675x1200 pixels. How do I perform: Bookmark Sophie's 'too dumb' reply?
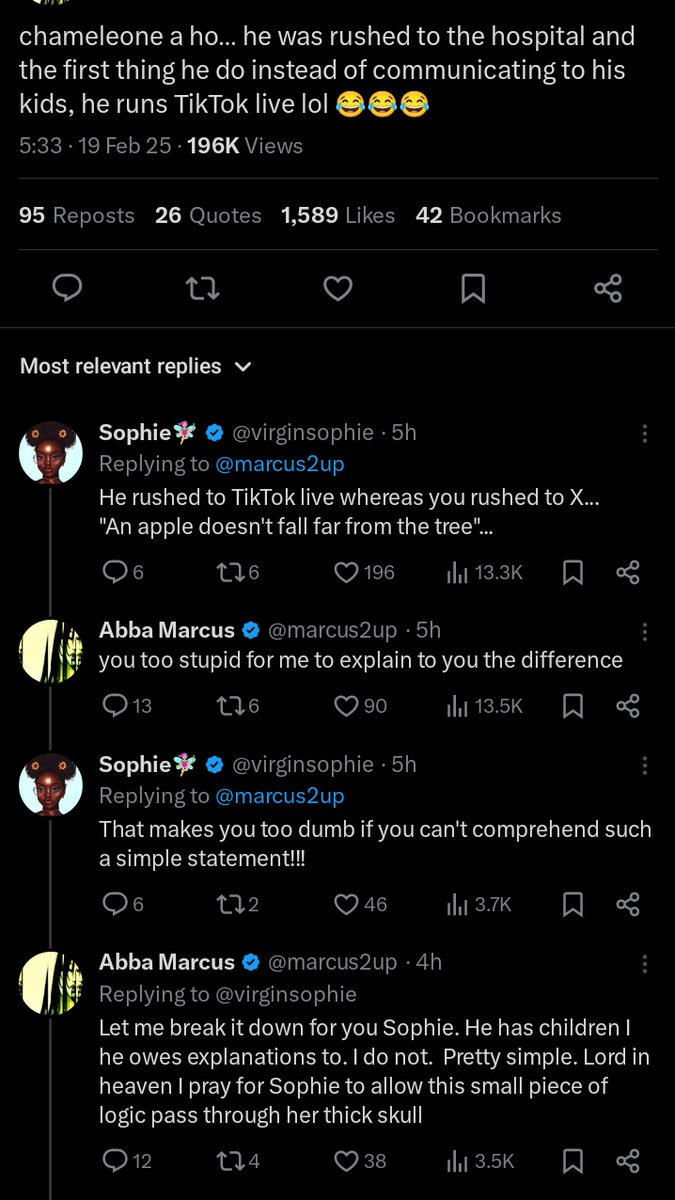coord(573,904)
